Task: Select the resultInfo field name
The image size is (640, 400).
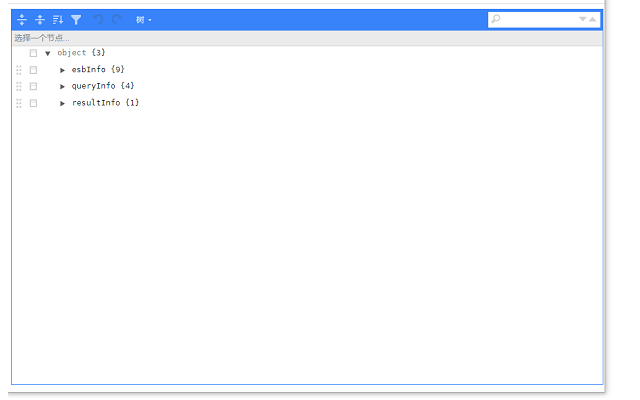Action: tap(96, 103)
